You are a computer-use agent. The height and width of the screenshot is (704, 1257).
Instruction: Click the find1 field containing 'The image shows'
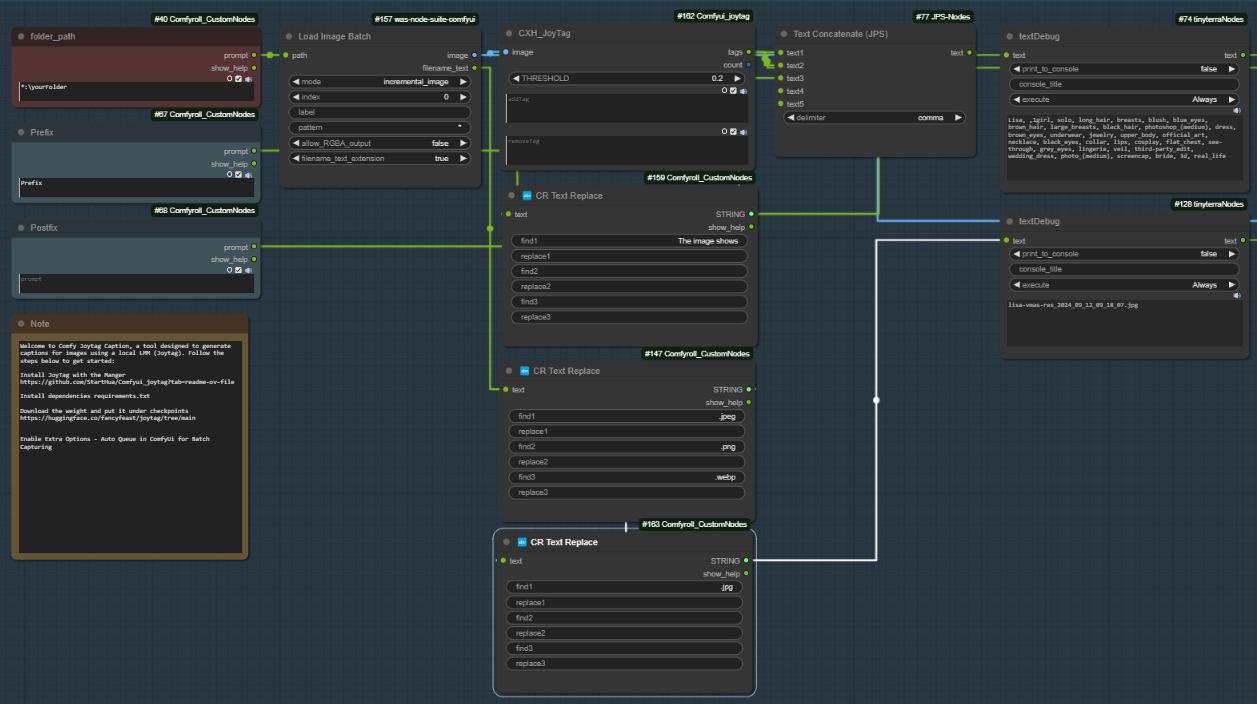pyautogui.click(x=629, y=241)
